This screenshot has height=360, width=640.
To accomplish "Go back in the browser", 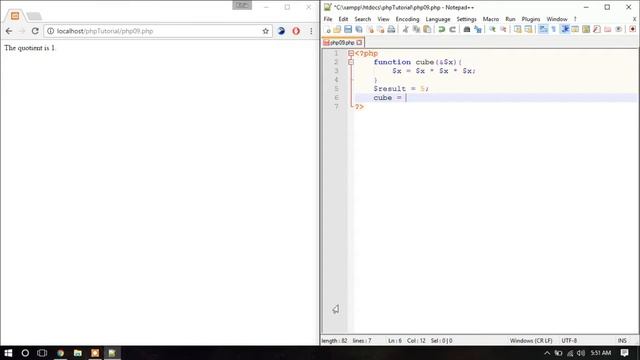I will [x=9, y=31].
